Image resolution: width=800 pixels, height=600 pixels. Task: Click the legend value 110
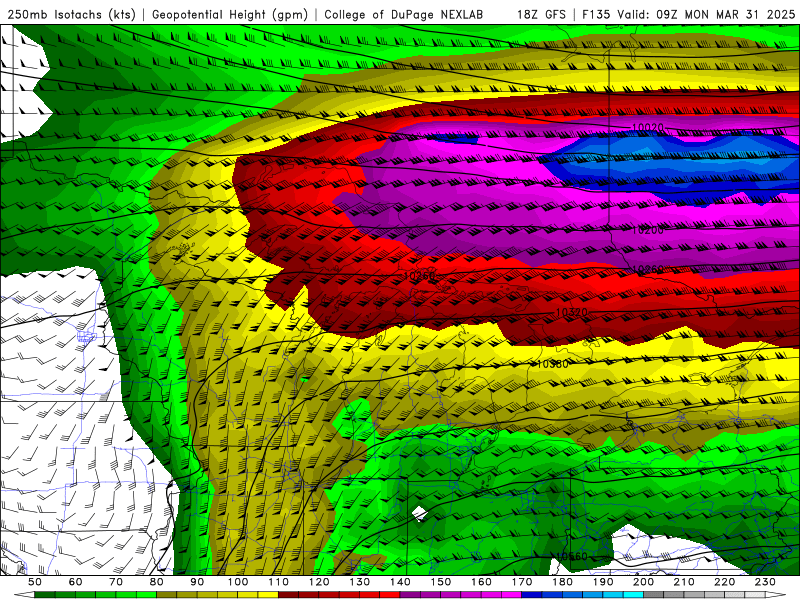coord(279,582)
